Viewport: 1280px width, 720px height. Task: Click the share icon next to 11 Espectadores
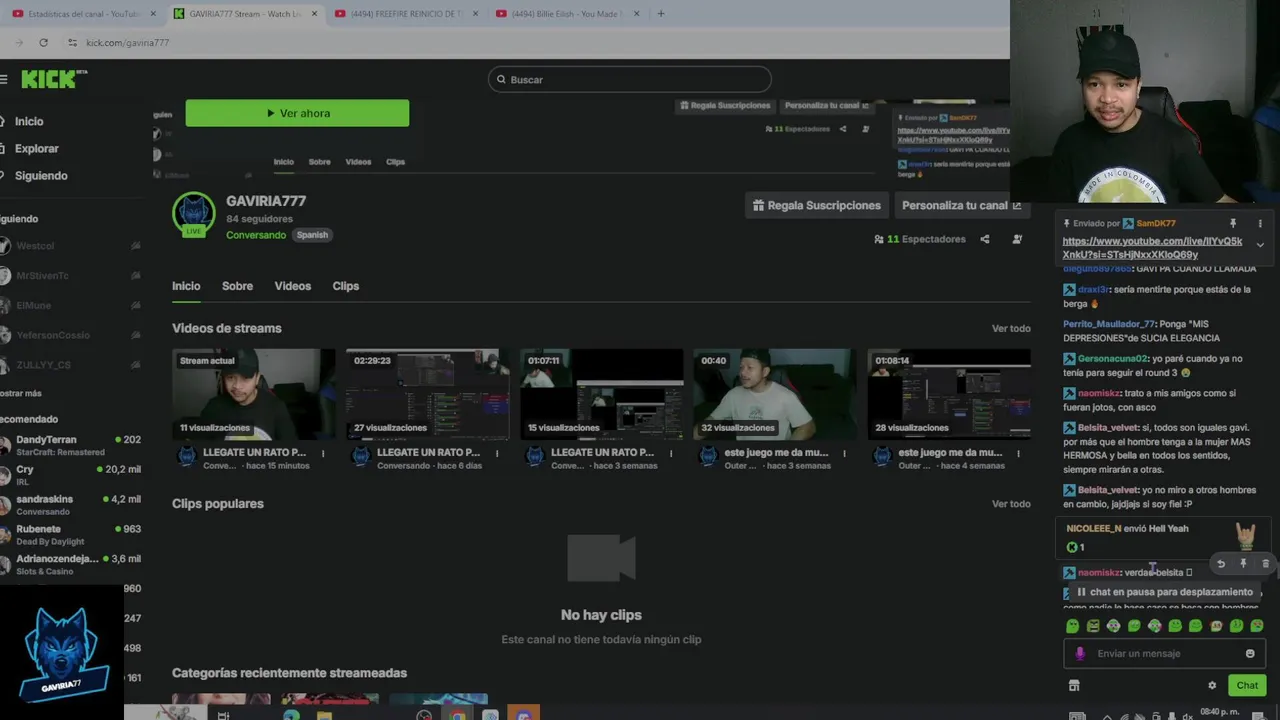(x=985, y=239)
